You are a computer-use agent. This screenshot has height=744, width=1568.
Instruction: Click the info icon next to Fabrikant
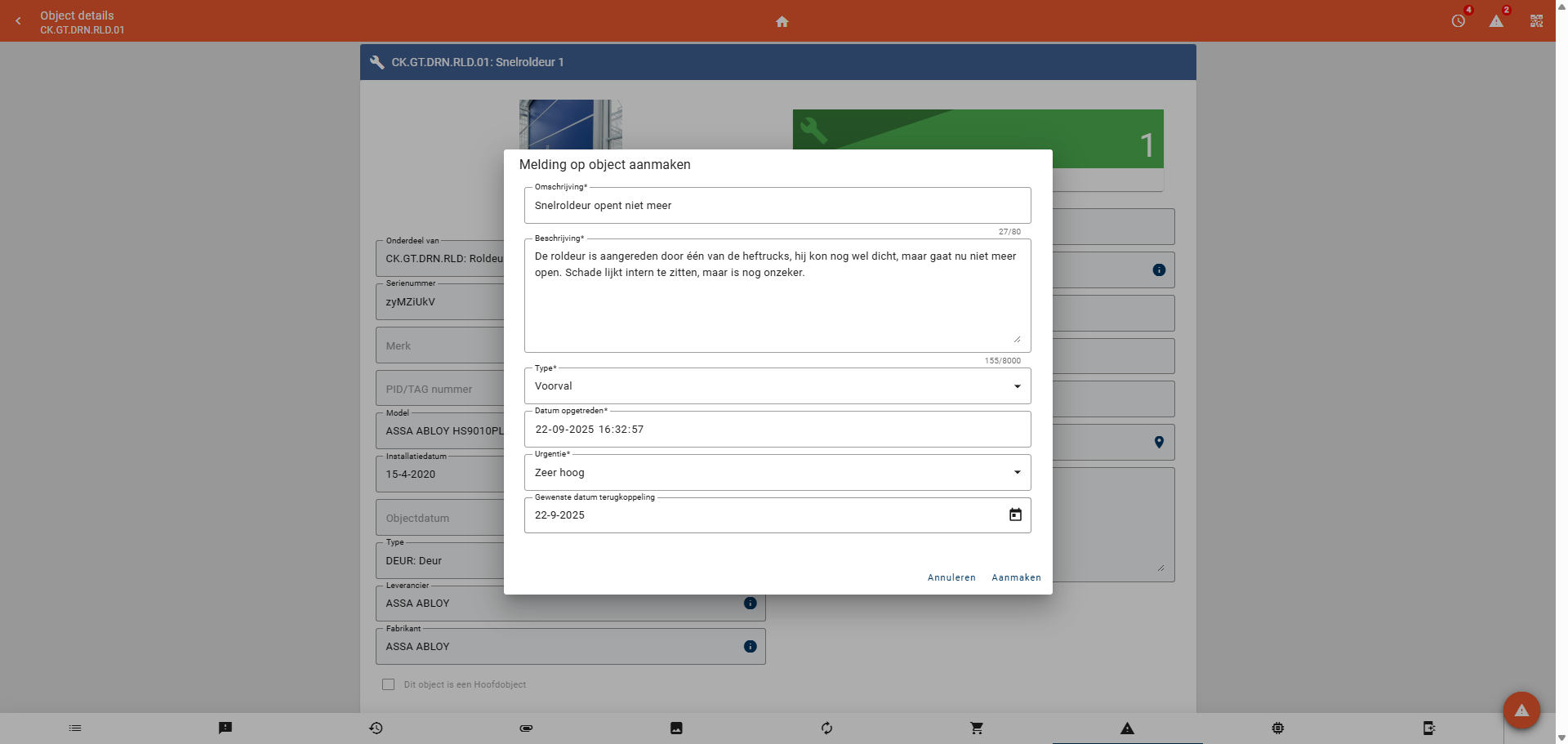[750, 647]
